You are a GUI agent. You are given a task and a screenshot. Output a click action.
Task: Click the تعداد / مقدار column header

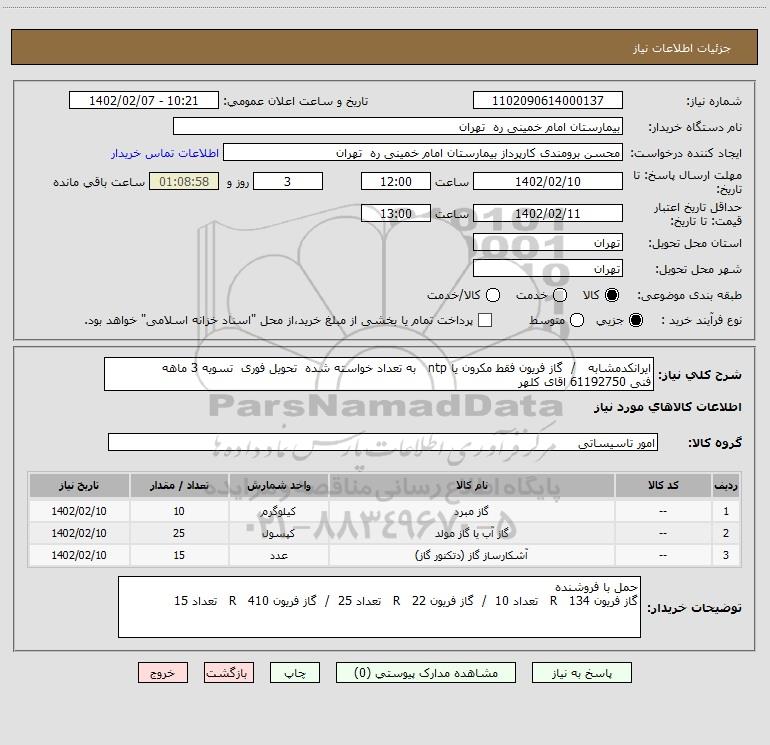click(179, 485)
